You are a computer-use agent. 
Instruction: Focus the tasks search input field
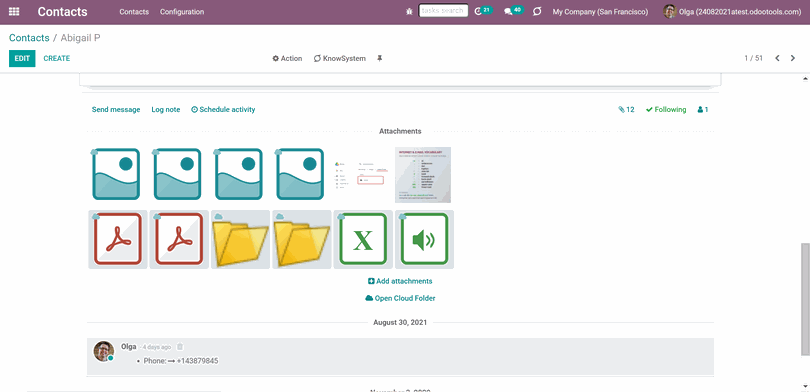point(443,11)
